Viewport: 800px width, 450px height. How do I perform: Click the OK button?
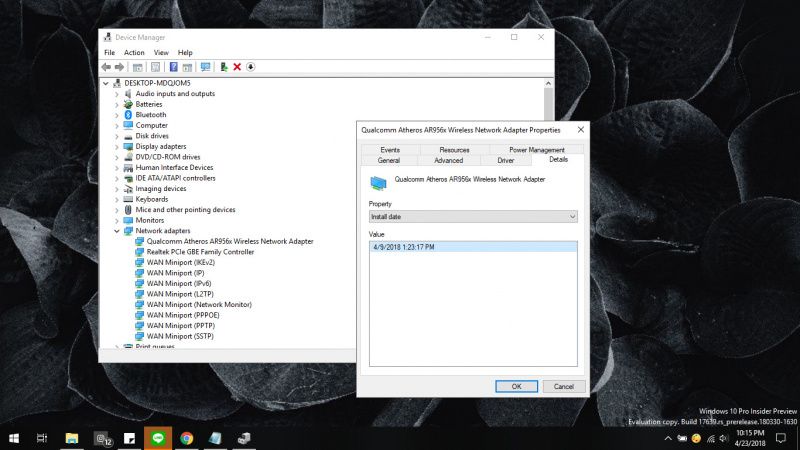[516, 386]
